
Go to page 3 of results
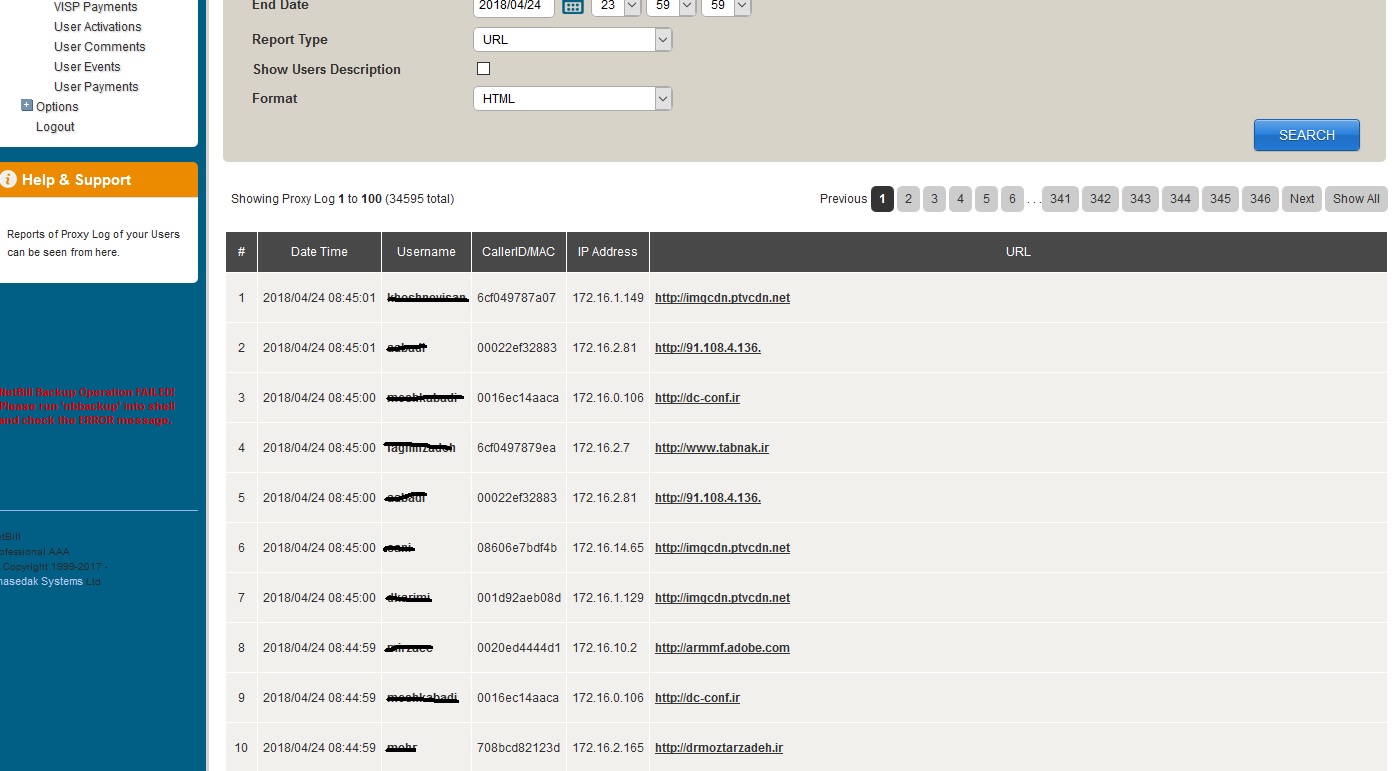934,199
